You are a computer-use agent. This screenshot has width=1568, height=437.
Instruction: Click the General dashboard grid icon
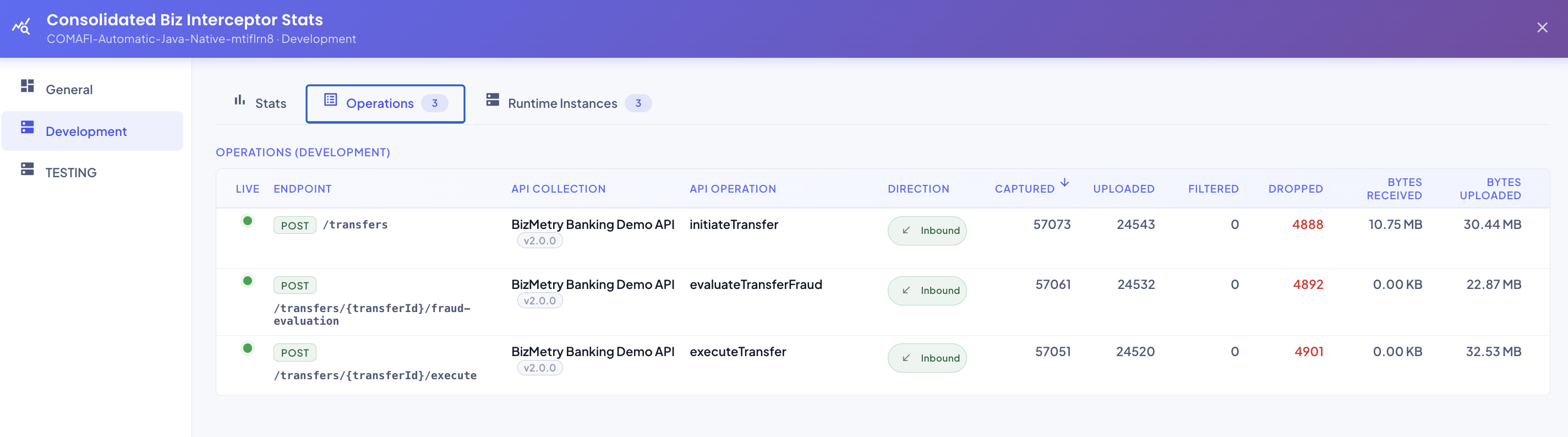[x=28, y=86]
